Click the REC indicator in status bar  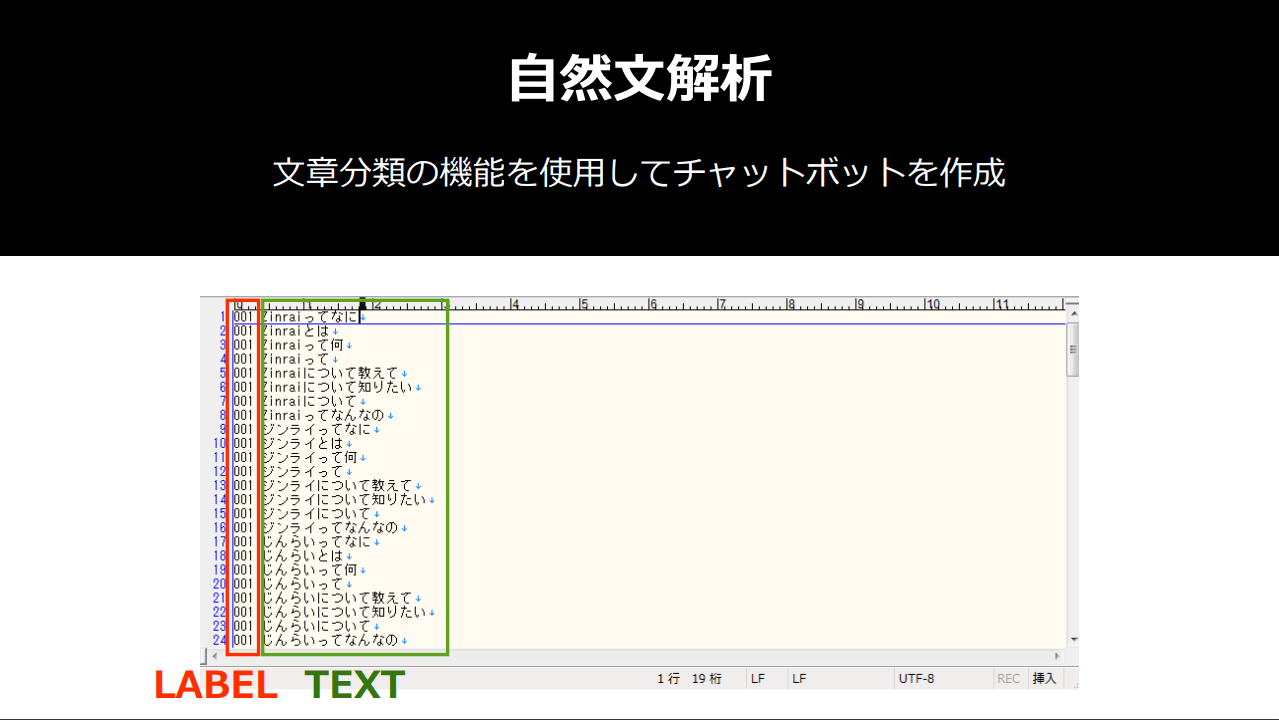tap(1008, 678)
